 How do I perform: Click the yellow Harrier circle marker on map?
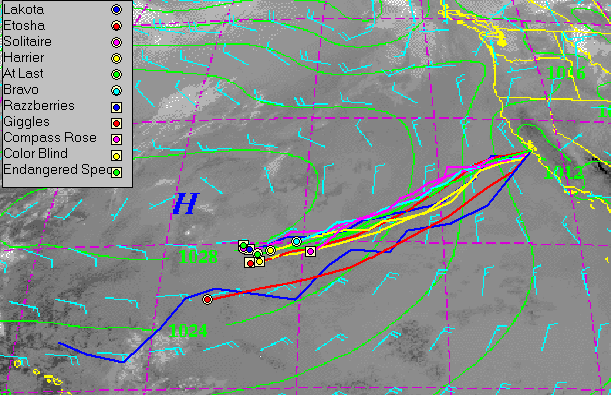[270, 250]
